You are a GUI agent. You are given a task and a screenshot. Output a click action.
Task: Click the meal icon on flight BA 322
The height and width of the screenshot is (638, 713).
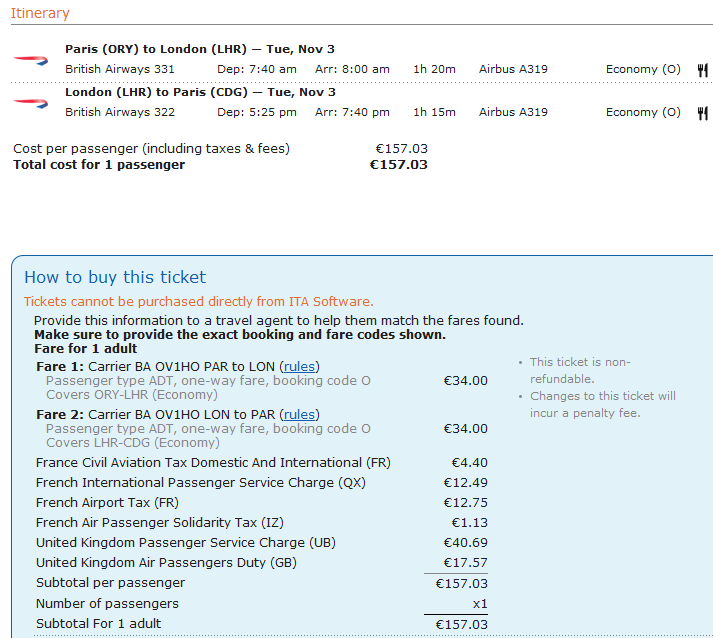(x=702, y=113)
